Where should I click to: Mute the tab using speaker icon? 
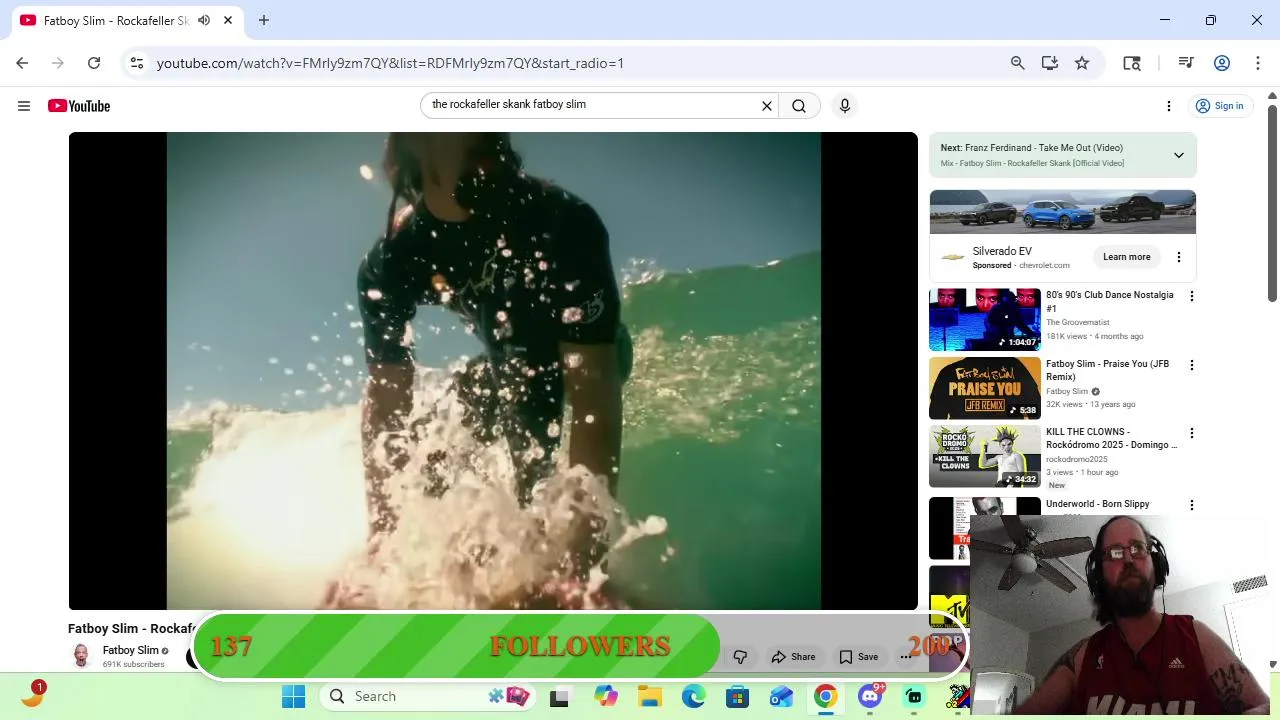[204, 20]
